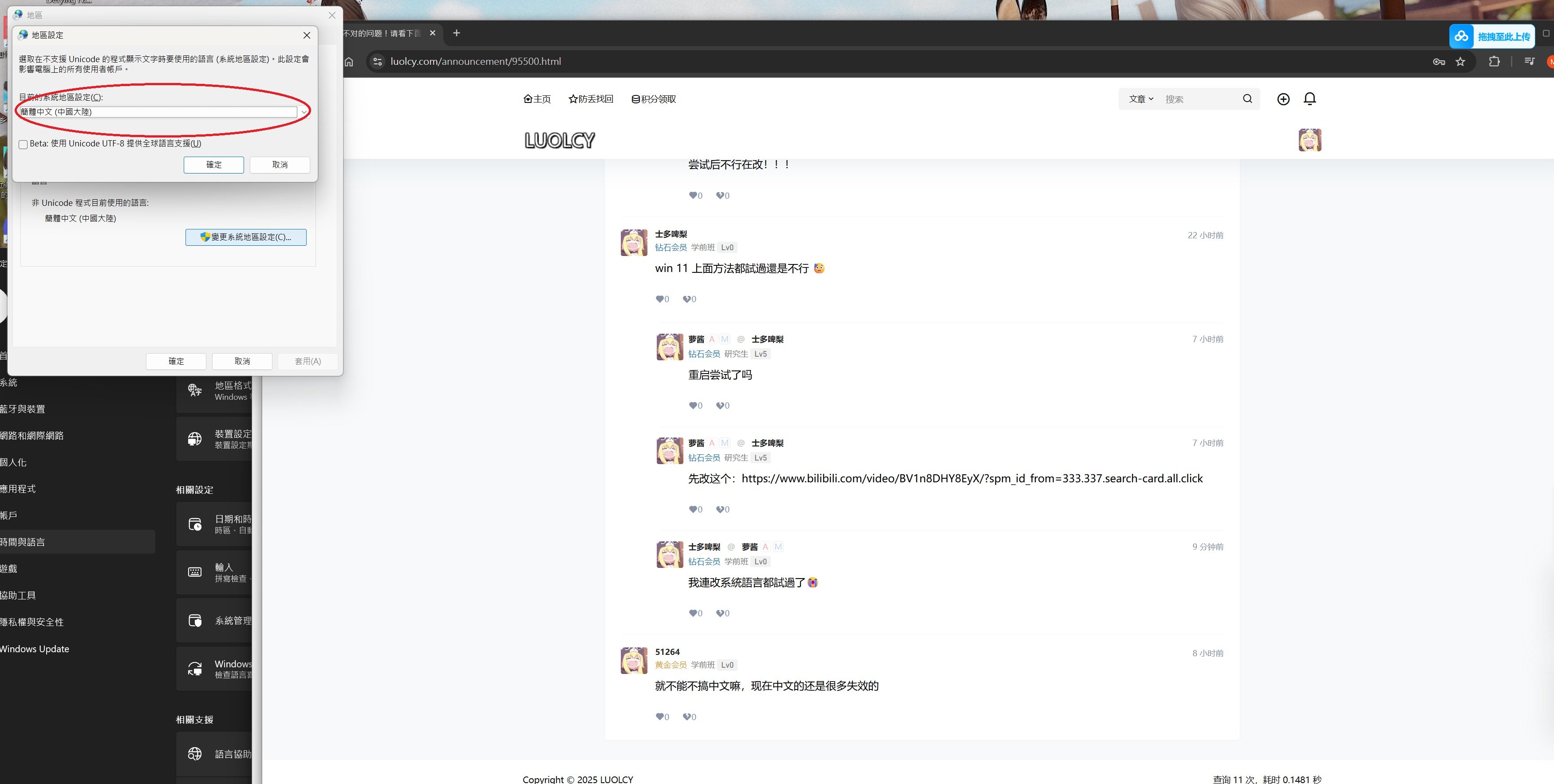The height and width of the screenshot is (784, 1554).
Task: Close the current browser tab
Action: pyautogui.click(x=433, y=33)
